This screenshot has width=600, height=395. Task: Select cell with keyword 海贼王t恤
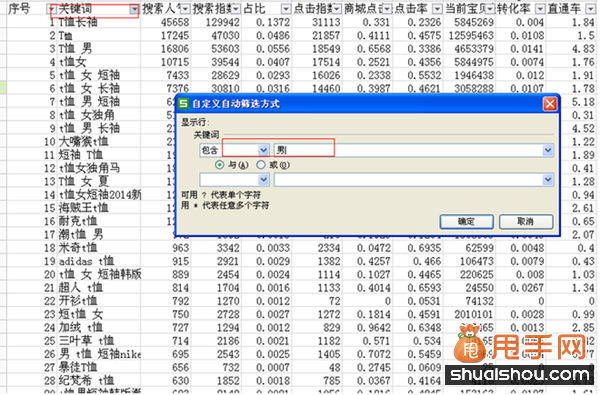99,208
